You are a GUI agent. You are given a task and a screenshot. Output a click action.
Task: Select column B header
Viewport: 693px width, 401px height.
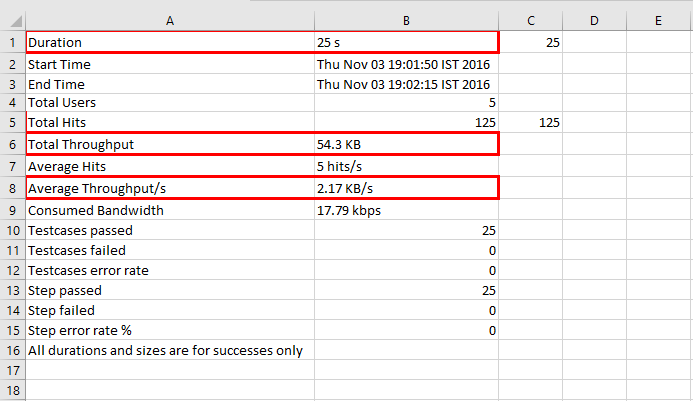tap(406, 21)
